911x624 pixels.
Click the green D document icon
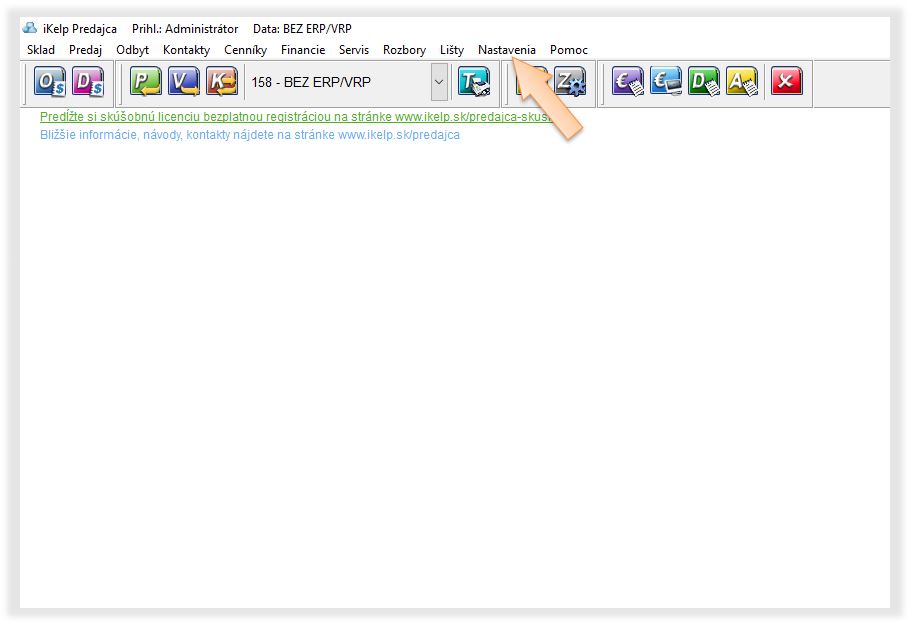point(704,82)
